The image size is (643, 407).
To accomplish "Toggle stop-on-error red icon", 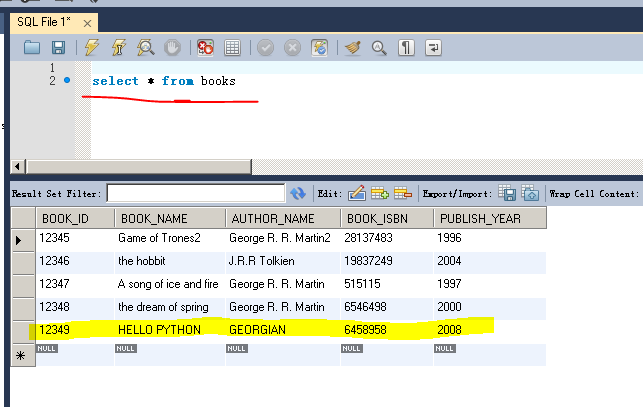I will point(205,48).
